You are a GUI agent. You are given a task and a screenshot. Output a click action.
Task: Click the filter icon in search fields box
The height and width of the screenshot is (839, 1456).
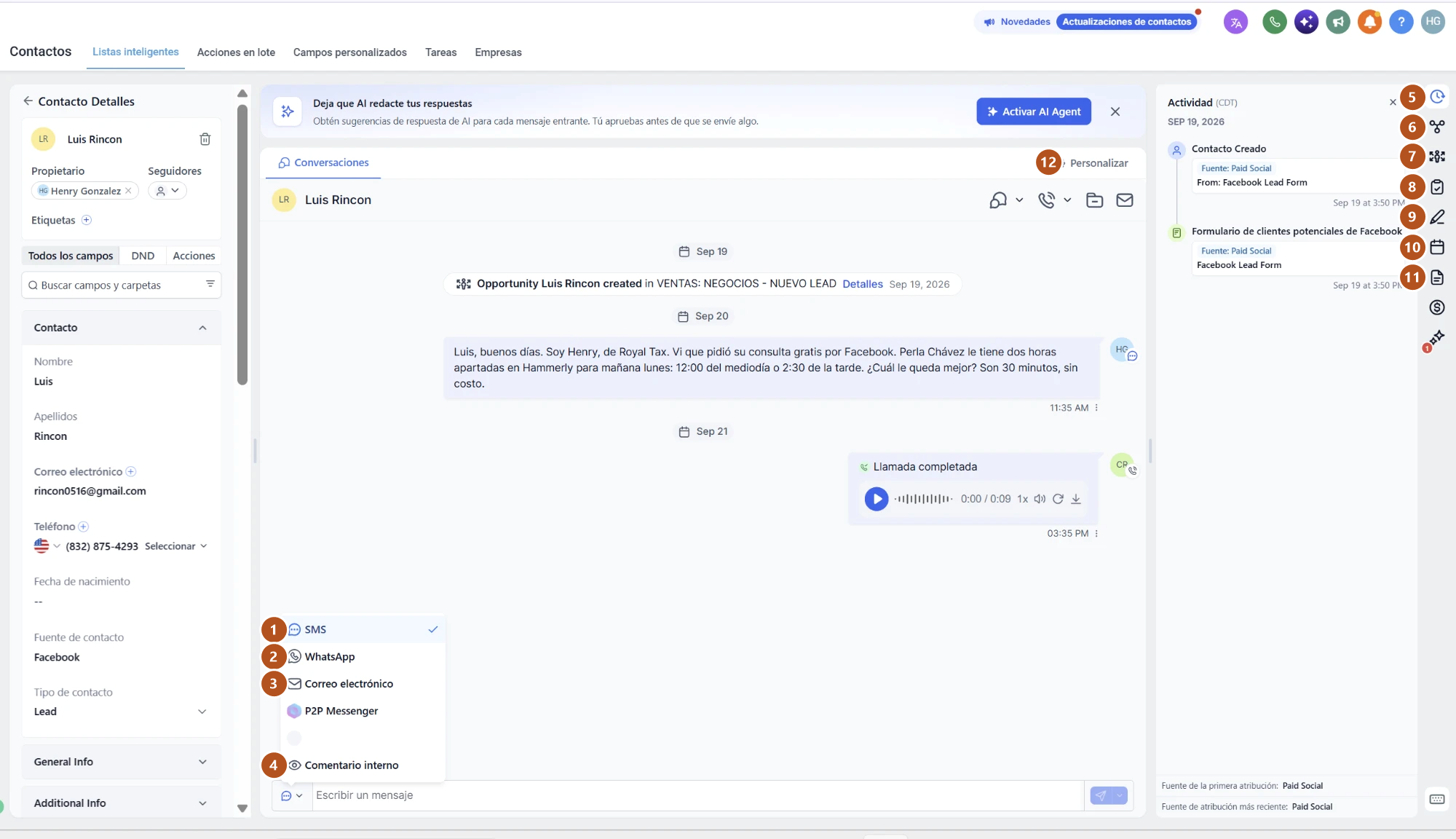click(210, 284)
